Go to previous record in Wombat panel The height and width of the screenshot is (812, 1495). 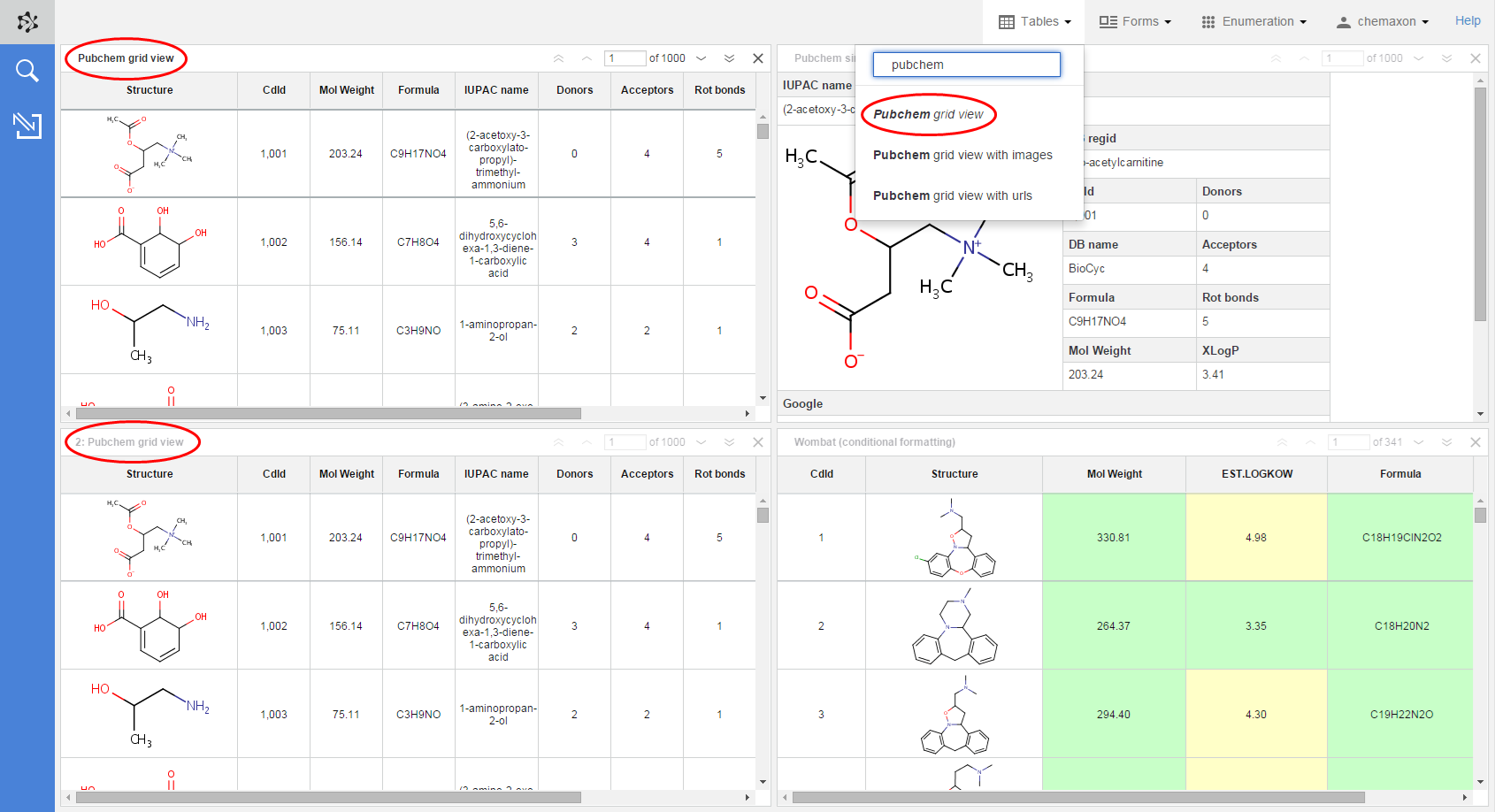click(x=1305, y=442)
